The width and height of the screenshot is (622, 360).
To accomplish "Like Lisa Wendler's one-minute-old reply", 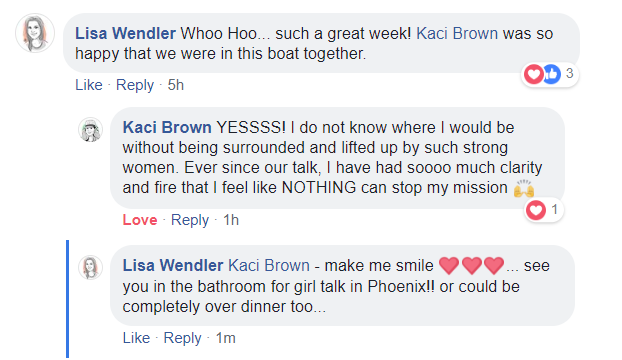I will (136, 338).
